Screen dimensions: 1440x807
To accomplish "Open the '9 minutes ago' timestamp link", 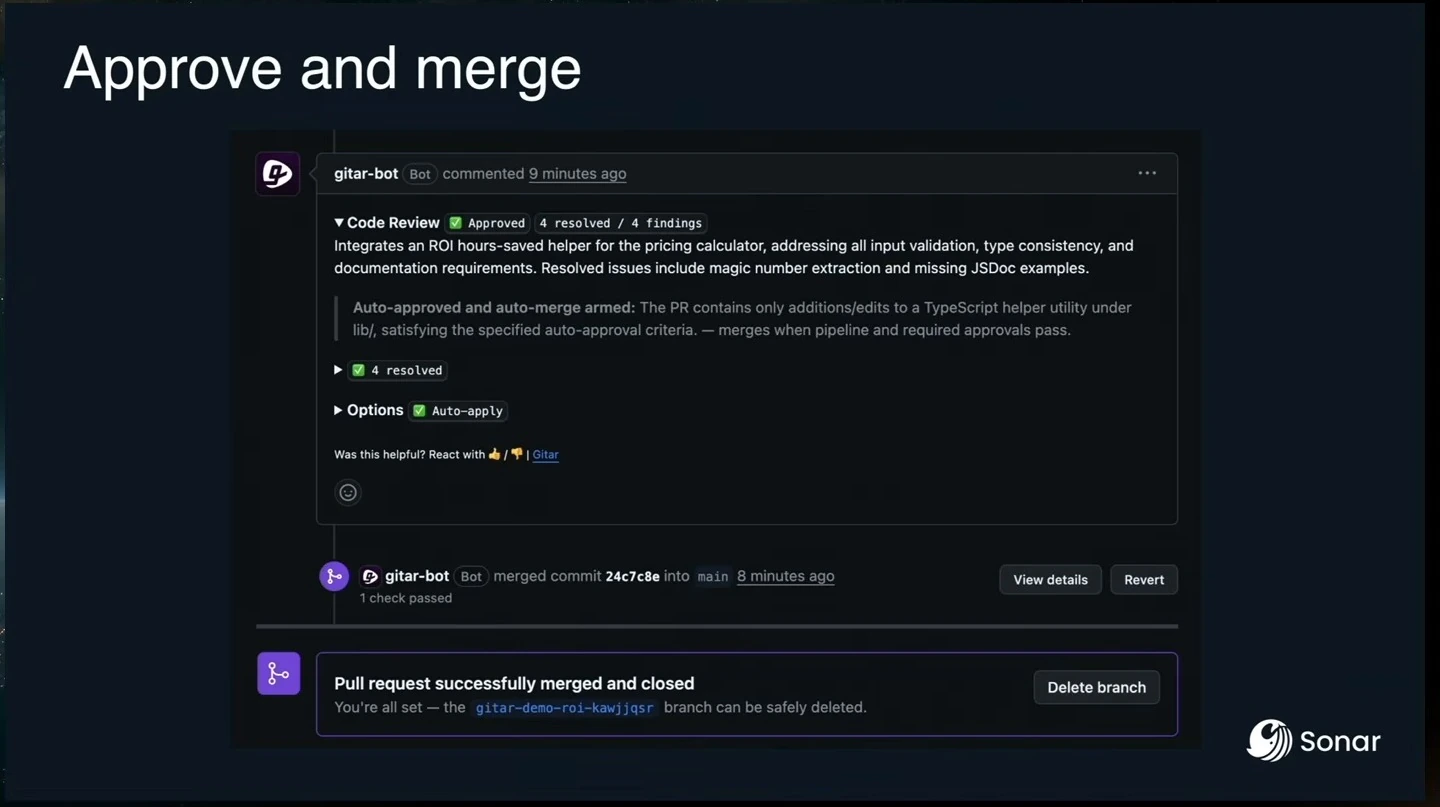I will click(577, 174).
